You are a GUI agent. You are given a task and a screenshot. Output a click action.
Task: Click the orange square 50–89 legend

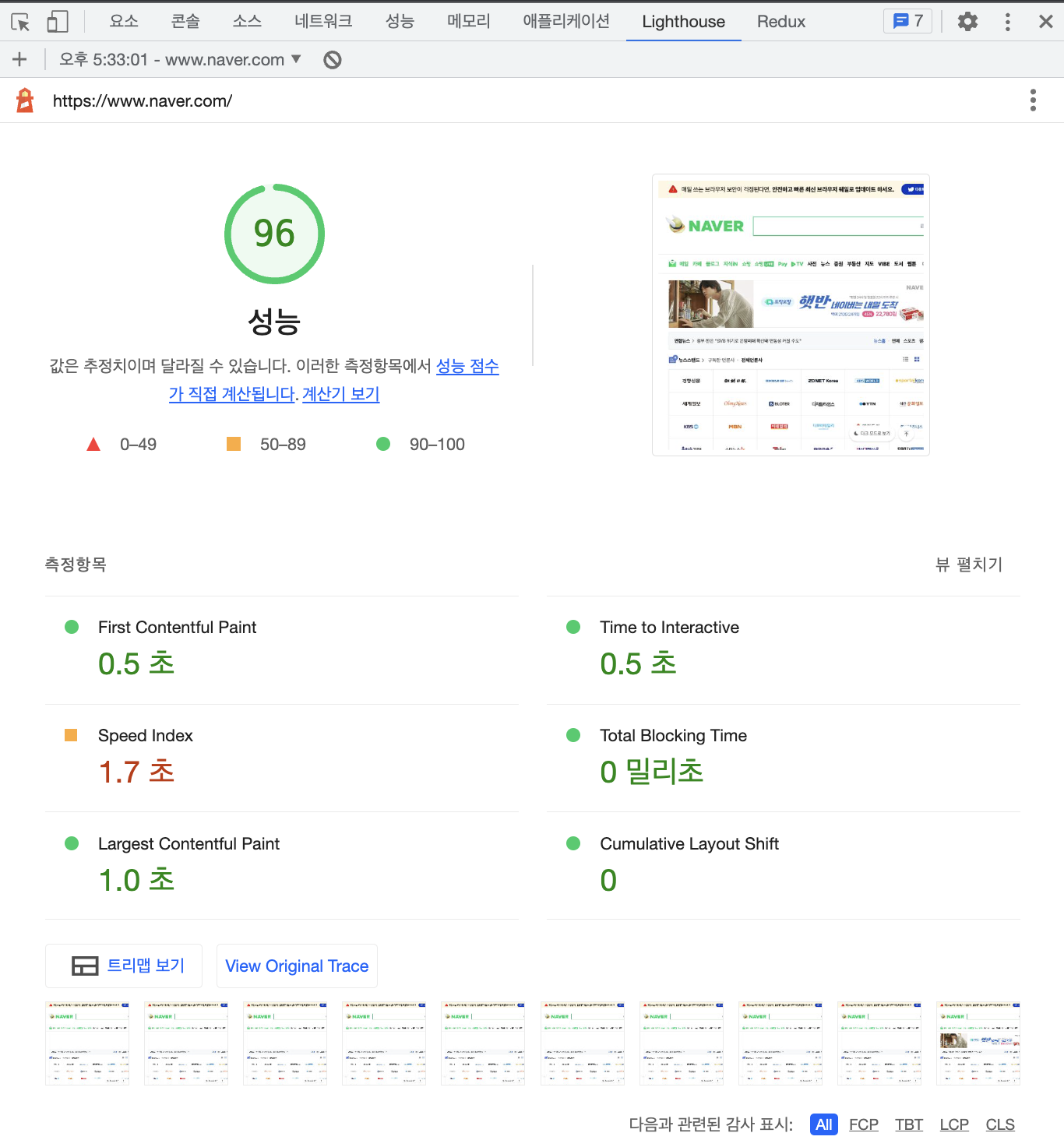tap(266, 444)
